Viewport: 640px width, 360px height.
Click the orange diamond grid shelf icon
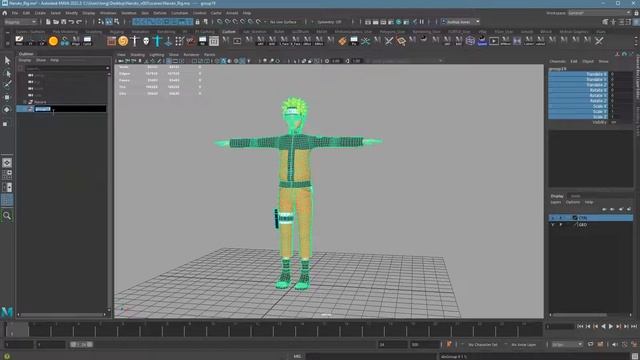pos(342,41)
